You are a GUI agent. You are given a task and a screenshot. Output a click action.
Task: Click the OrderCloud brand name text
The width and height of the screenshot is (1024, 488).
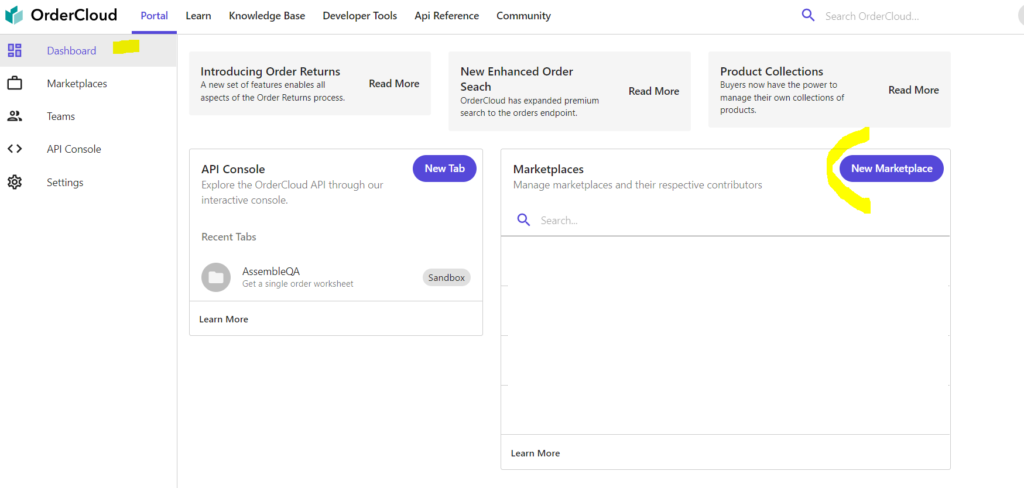(x=74, y=15)
